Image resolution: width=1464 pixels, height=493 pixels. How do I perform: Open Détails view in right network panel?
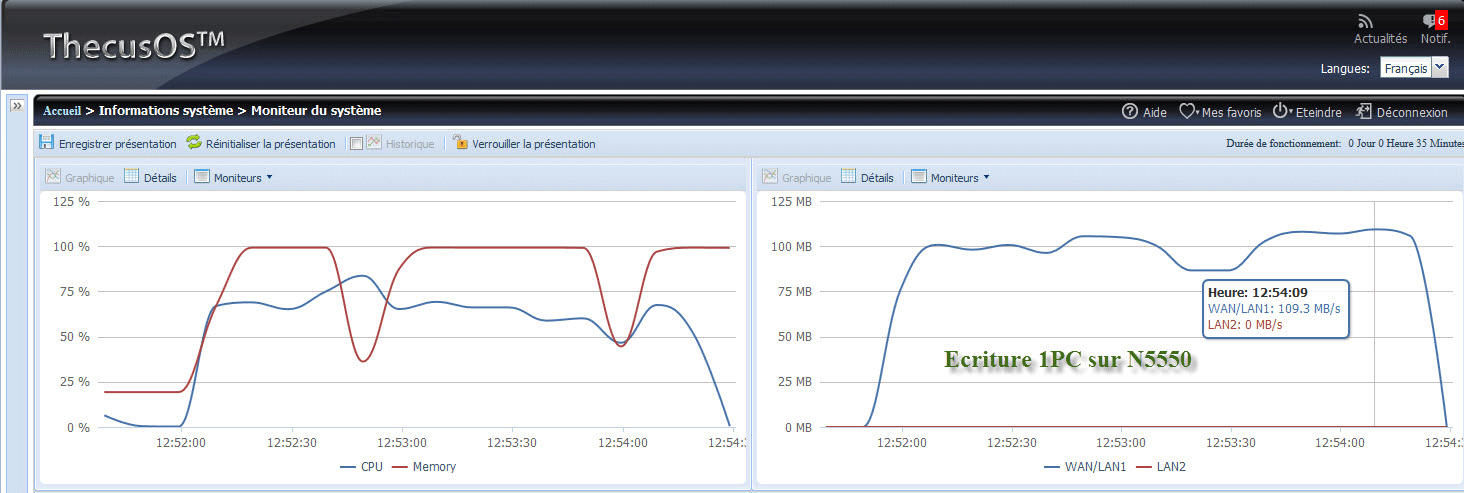tap(867, 177)
